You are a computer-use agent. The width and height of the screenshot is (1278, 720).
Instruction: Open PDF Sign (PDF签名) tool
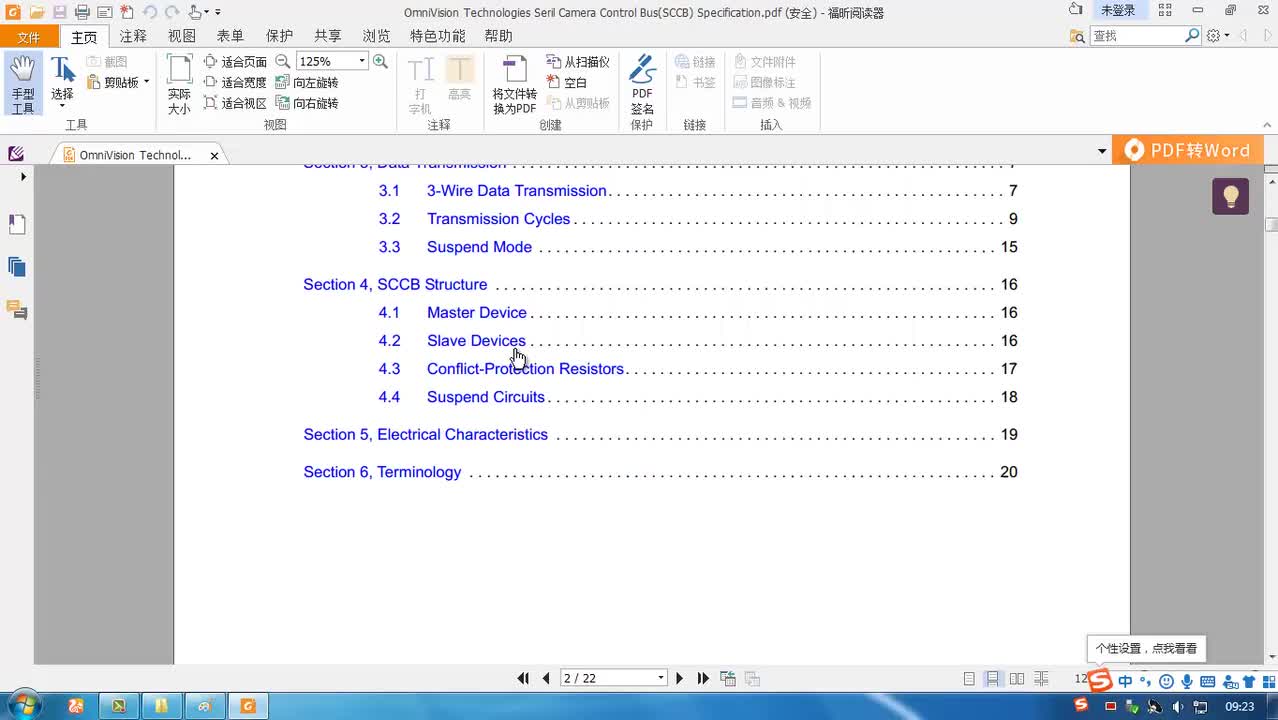click(x=642, y=85)
